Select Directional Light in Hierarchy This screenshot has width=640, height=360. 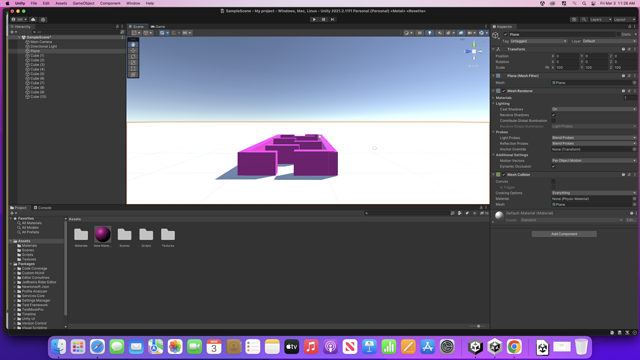point(43,47)
